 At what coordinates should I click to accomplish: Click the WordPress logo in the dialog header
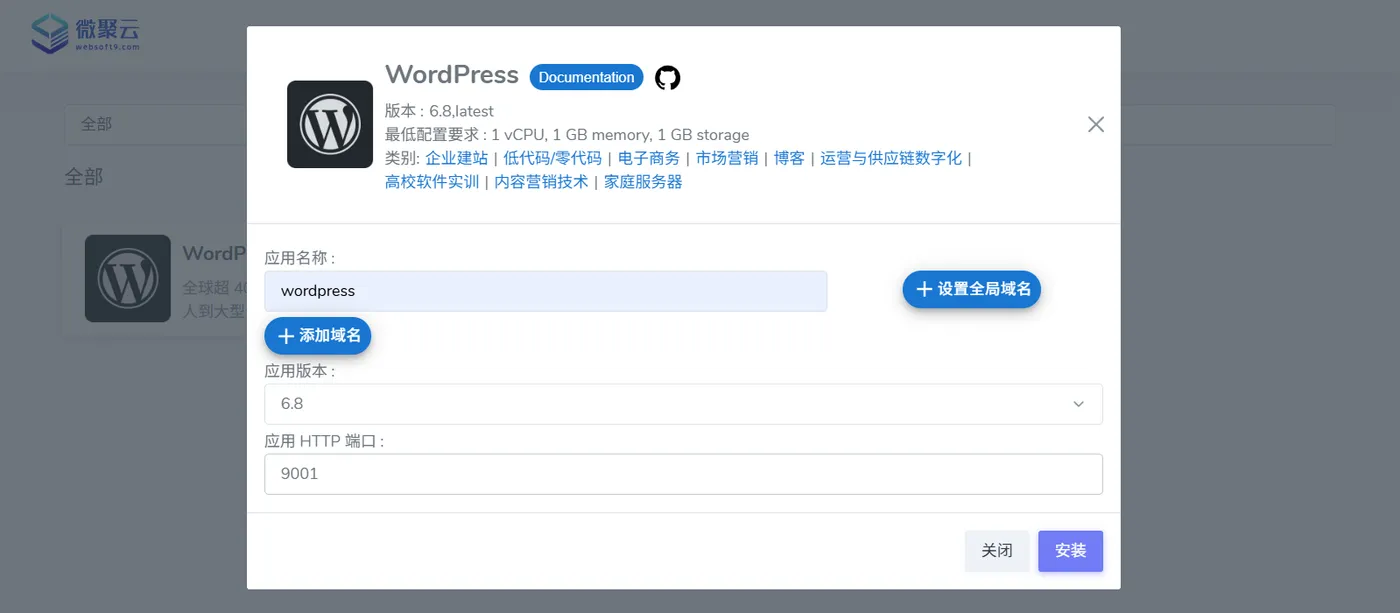330,124
